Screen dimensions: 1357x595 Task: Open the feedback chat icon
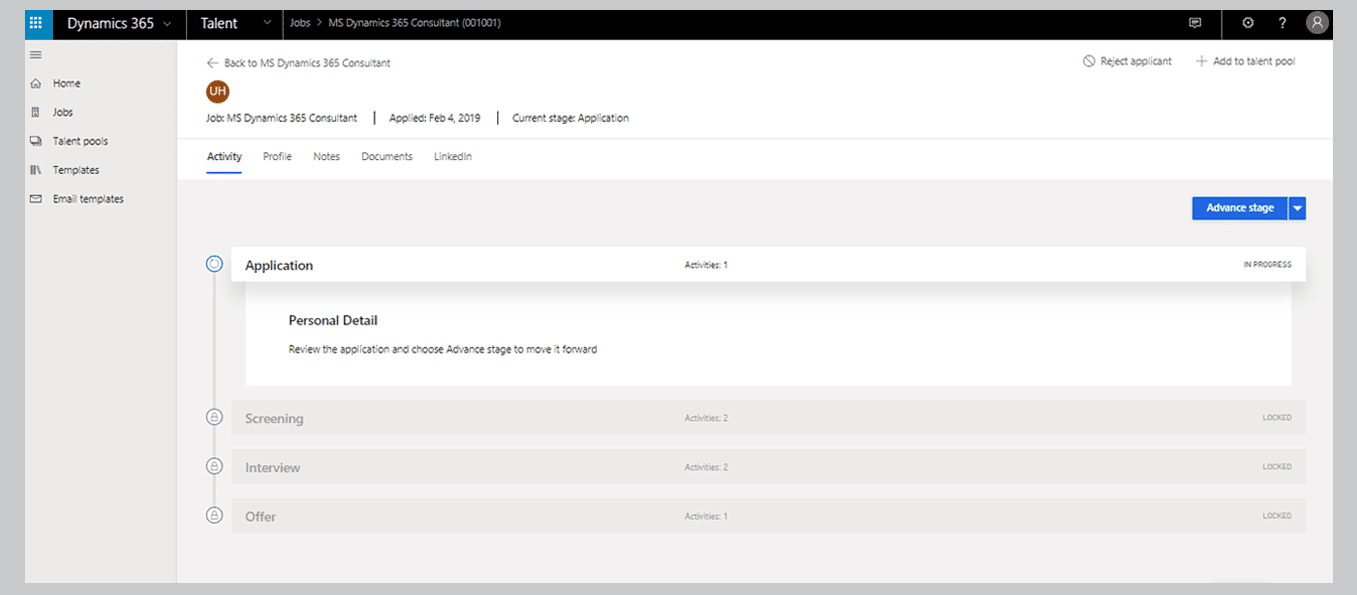pyautogui.click(x=1195, y=23)
